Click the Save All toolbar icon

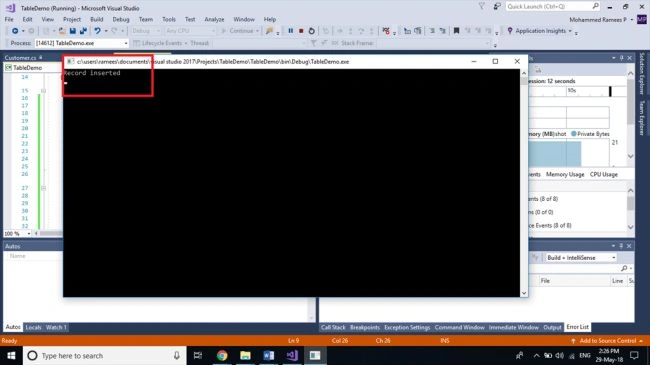[x=83, y=31]
